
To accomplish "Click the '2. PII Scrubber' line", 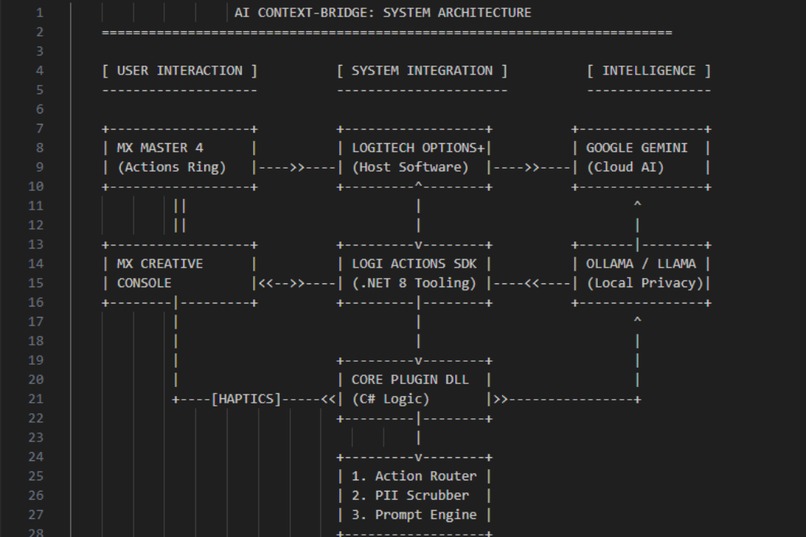I will pos(410,495).
